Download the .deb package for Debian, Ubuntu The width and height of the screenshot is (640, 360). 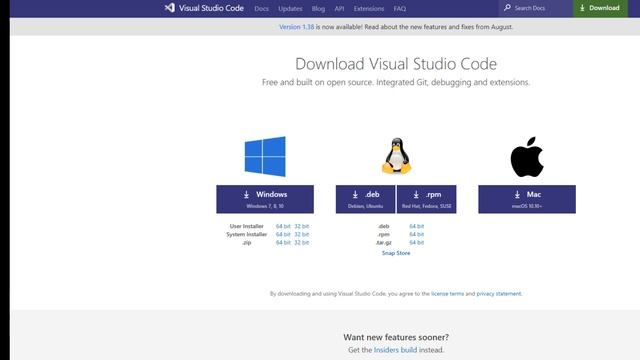[365, 199]
